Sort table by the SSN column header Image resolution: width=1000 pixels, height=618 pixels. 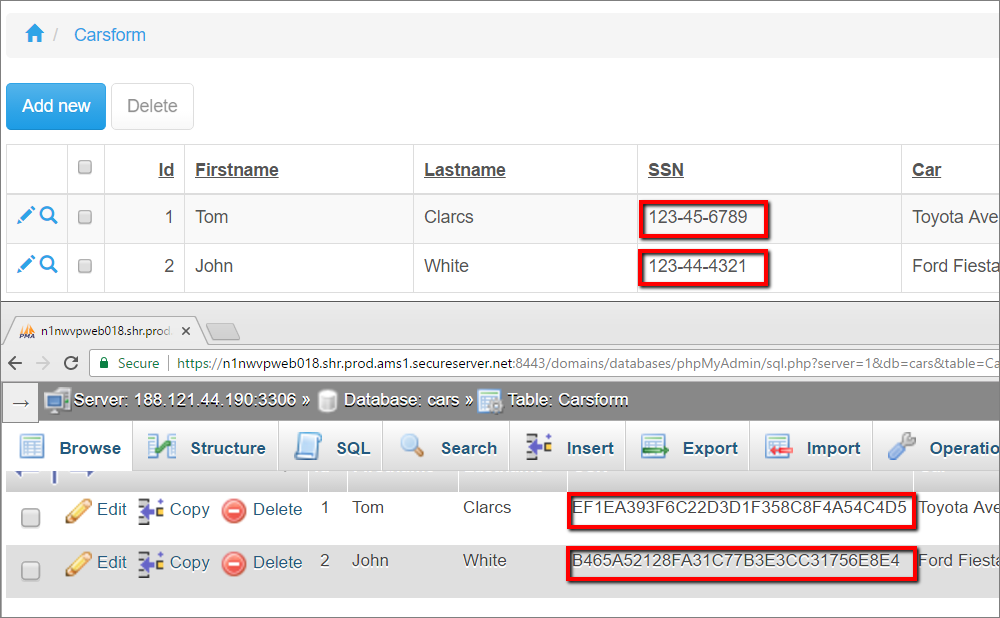(x=666, y=170)
